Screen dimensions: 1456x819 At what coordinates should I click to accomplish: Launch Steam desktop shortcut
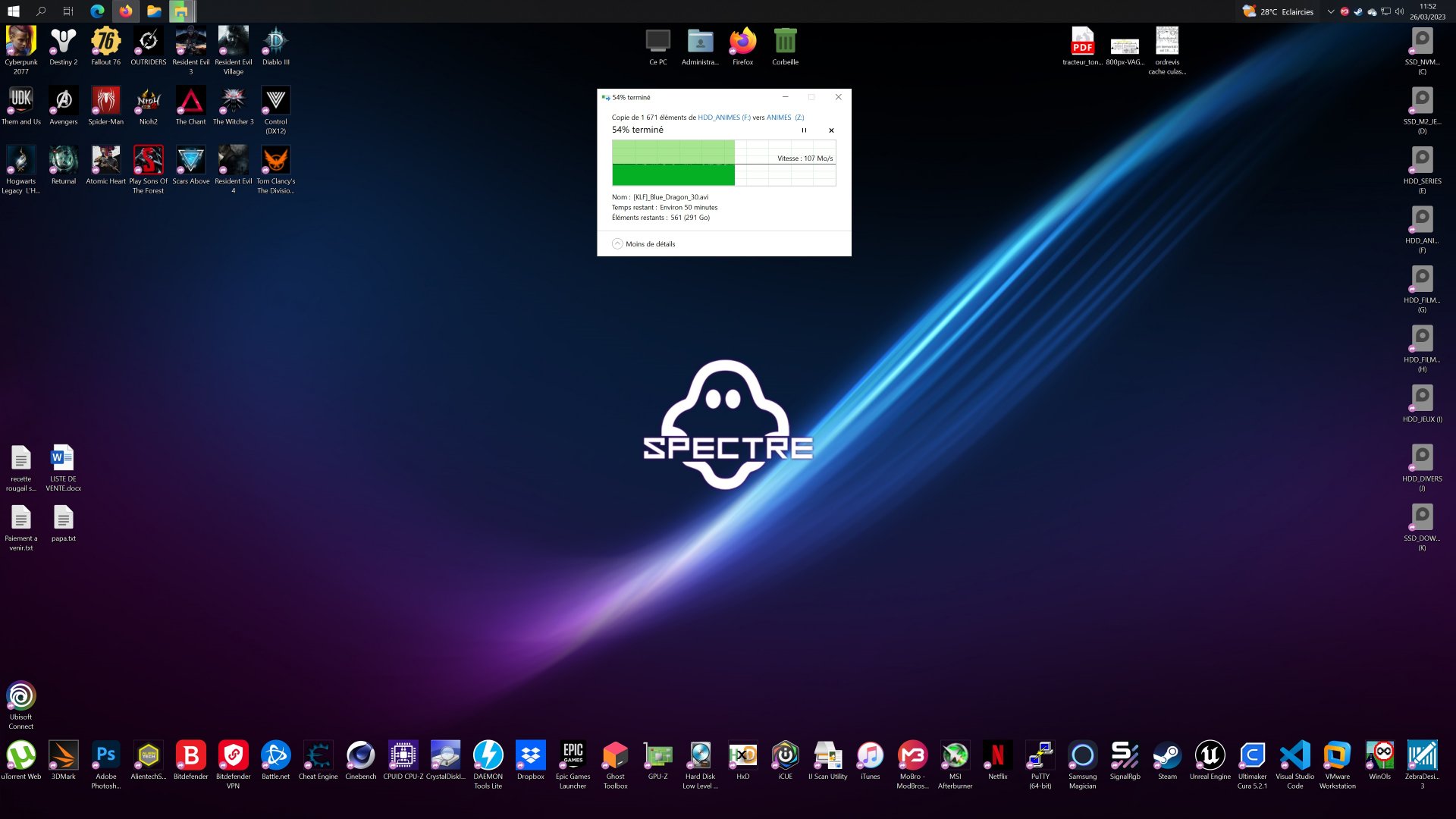tap(1168, 760)
